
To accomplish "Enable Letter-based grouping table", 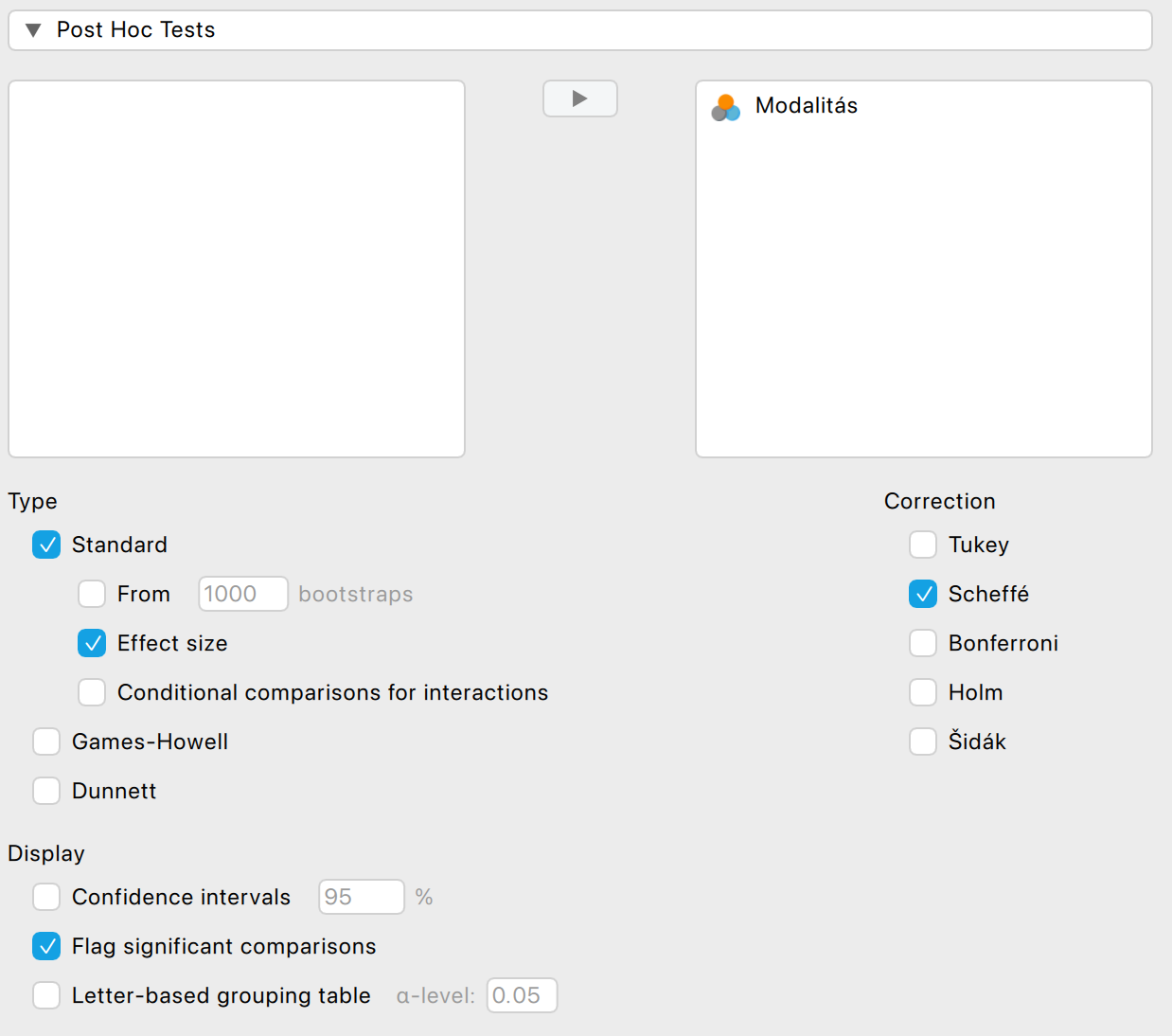I will 46,995.
